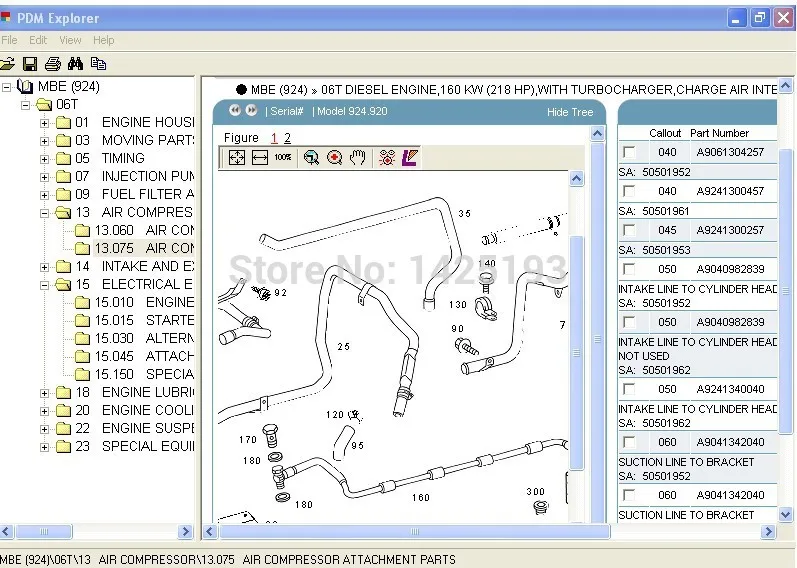Select the zoom-in magnifier with red plus
Viewport: 797px width, 568px height.
pyautogui.click(x=334, y=158)
